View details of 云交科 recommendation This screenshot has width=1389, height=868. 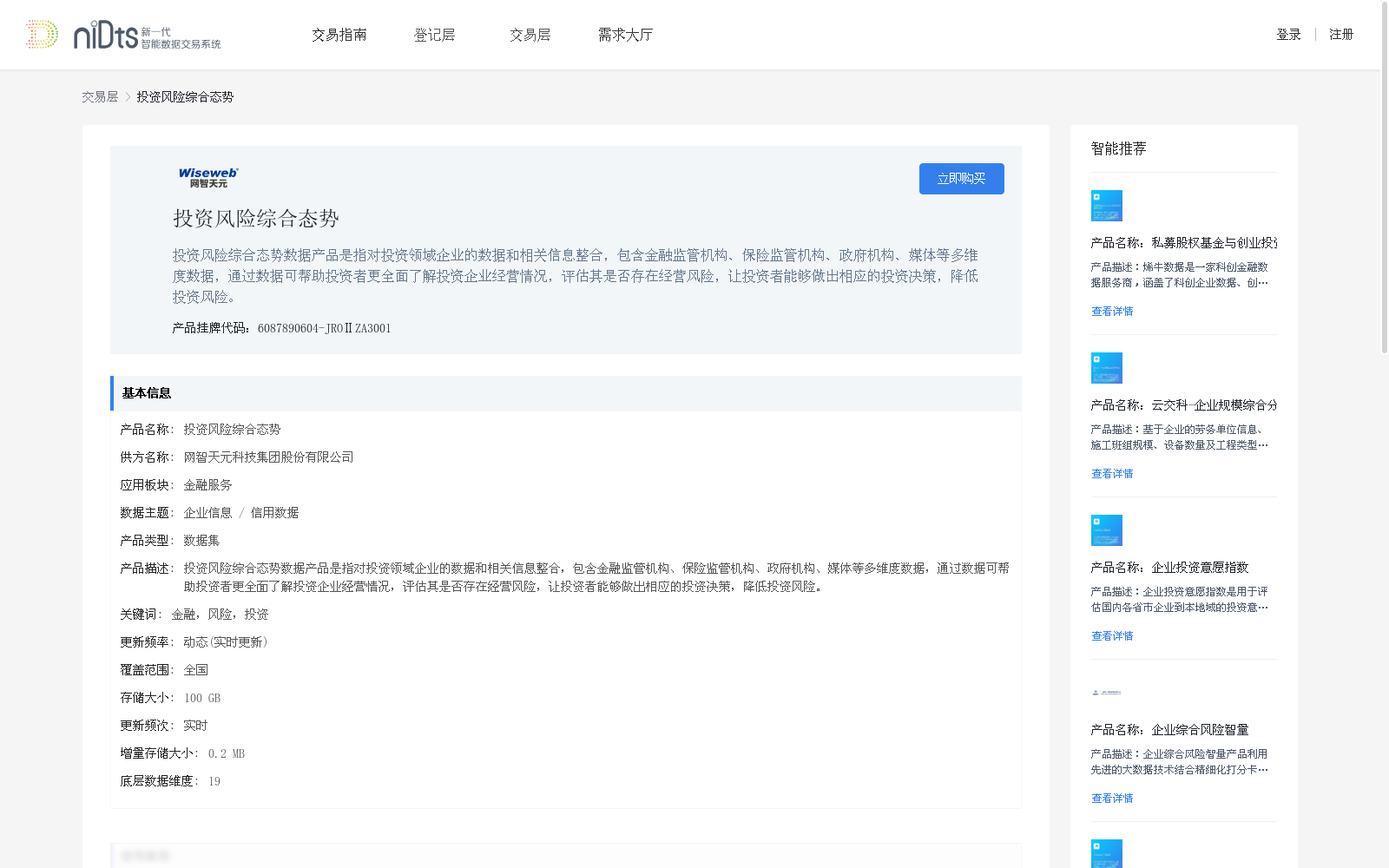coord(1112,474)
